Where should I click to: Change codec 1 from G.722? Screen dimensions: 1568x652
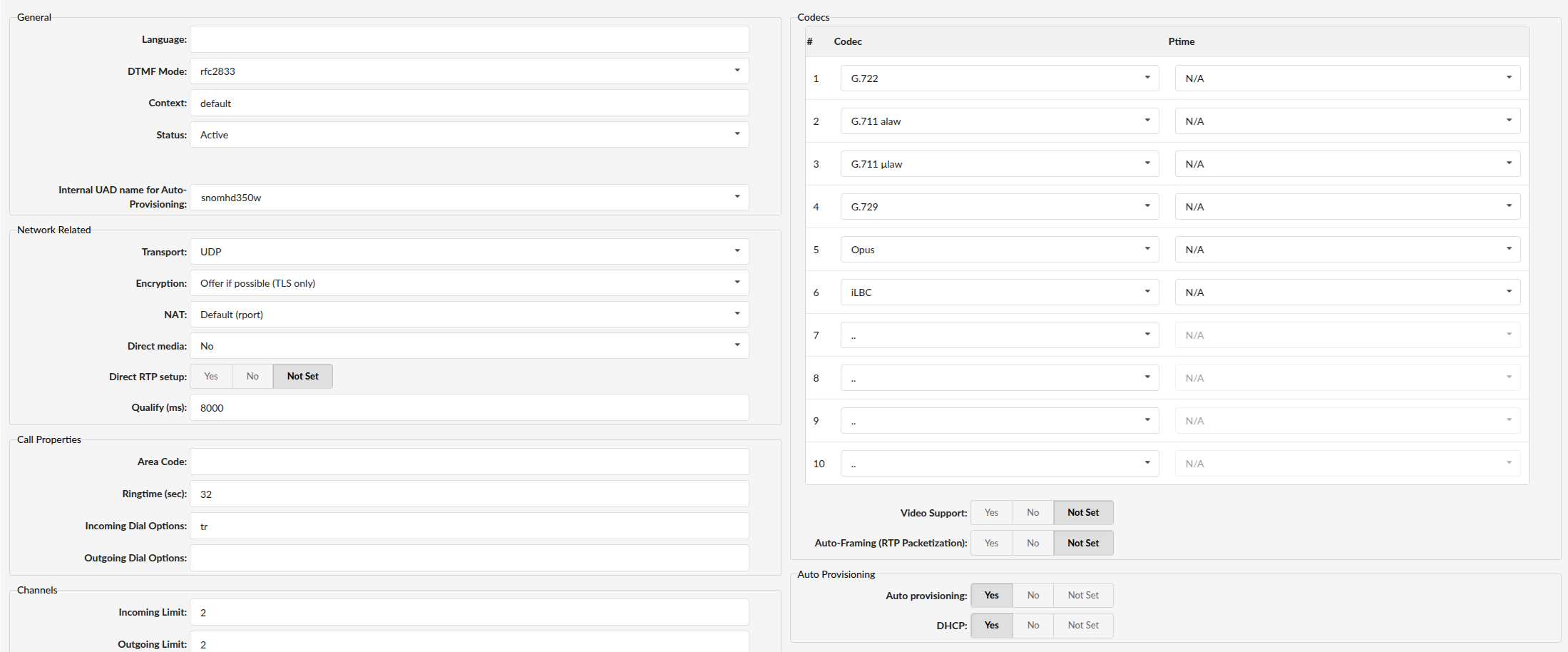[x=999, y=78]
